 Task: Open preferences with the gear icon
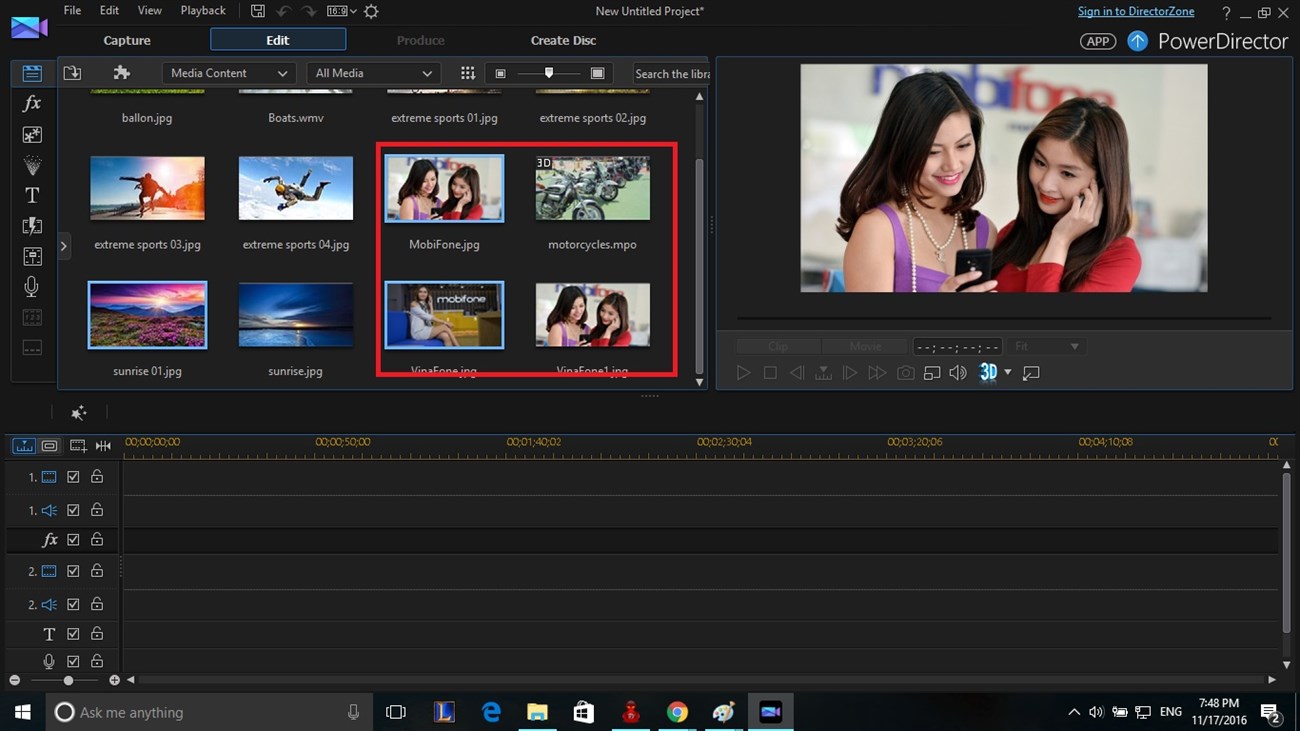coord(371,11)
